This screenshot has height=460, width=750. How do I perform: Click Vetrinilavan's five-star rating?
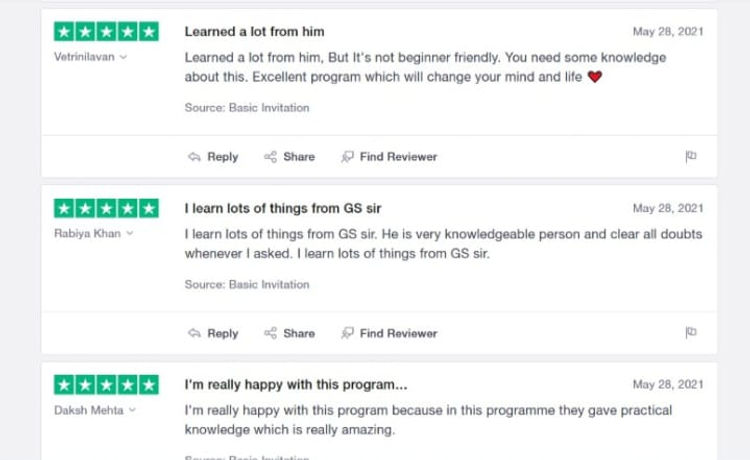[106, 32]
